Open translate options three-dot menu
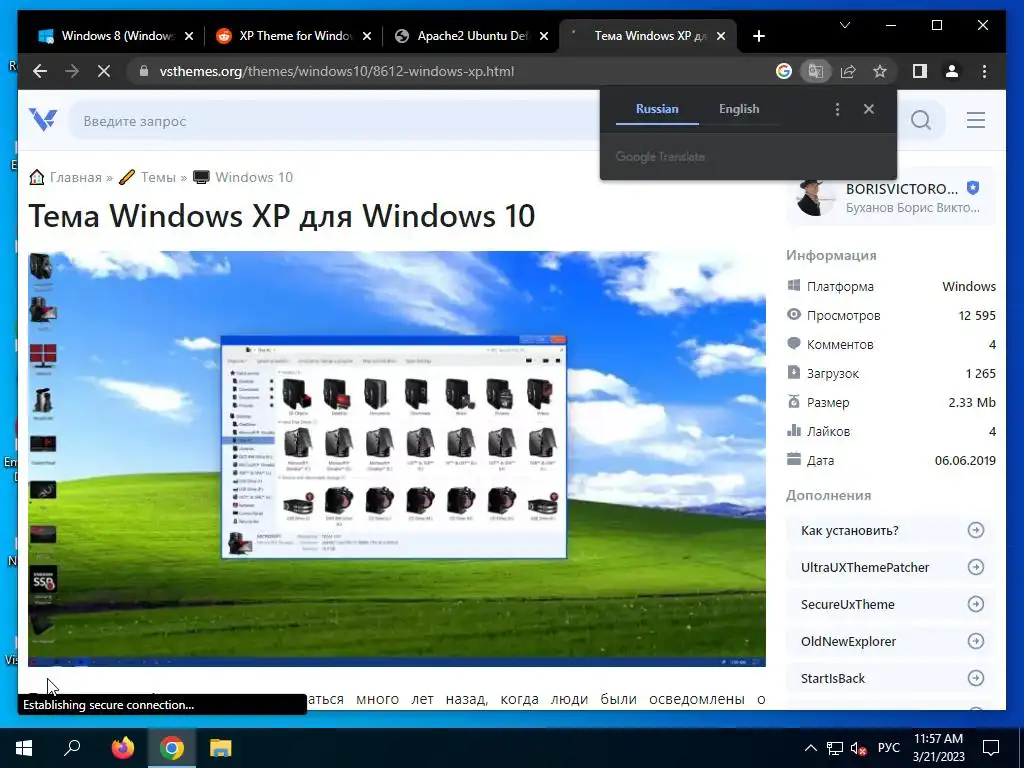 click(x=837, y=109)
